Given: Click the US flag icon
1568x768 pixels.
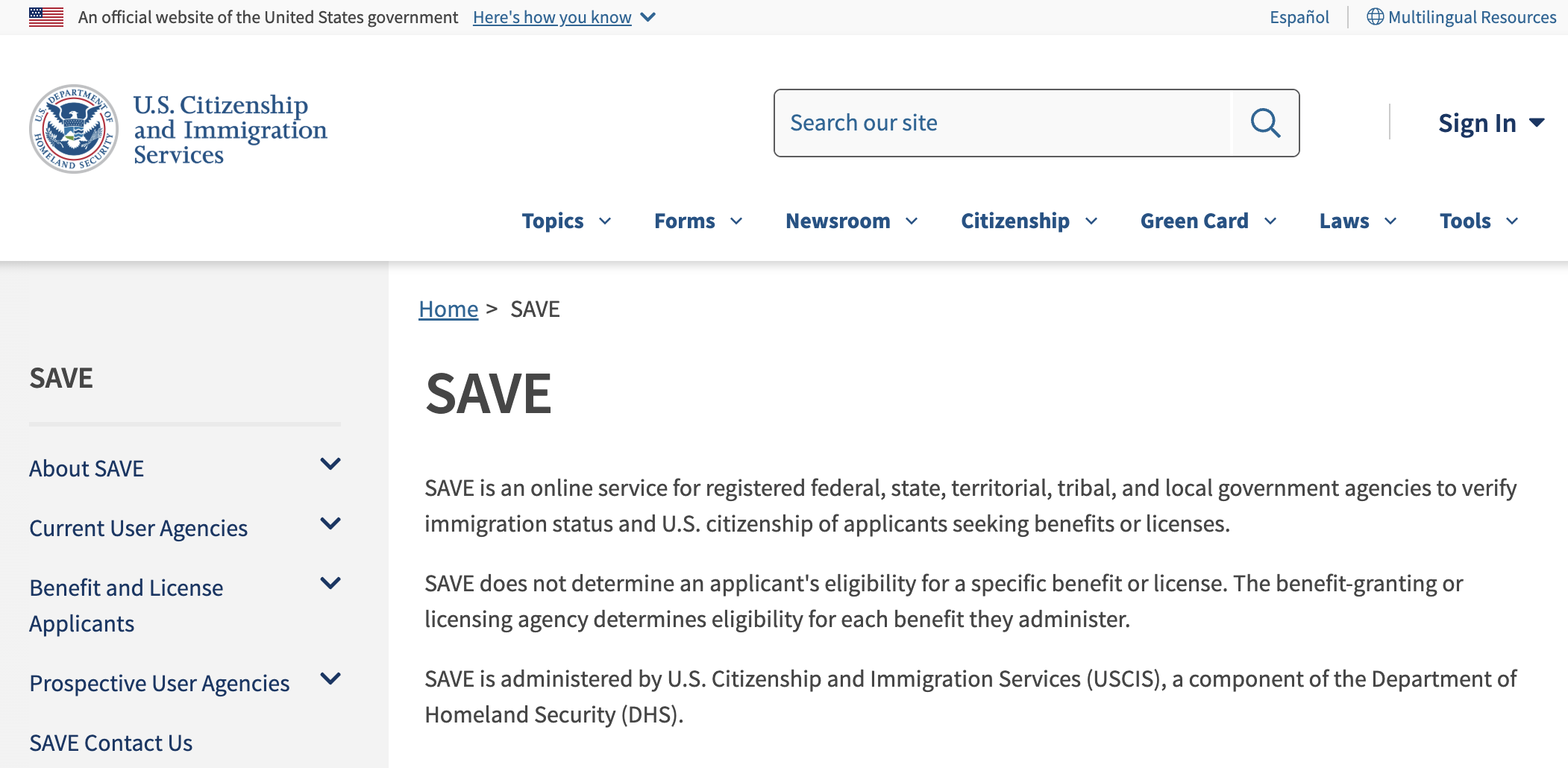Looking at the screenshot, I should tap(46, 17).
